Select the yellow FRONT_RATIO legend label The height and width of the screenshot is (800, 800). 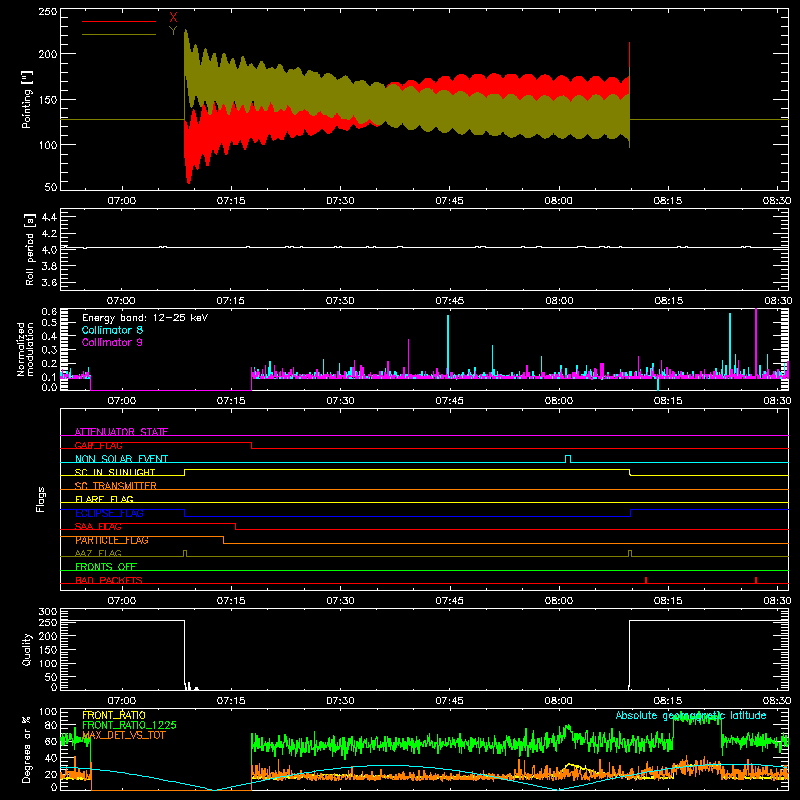[114, 715]
